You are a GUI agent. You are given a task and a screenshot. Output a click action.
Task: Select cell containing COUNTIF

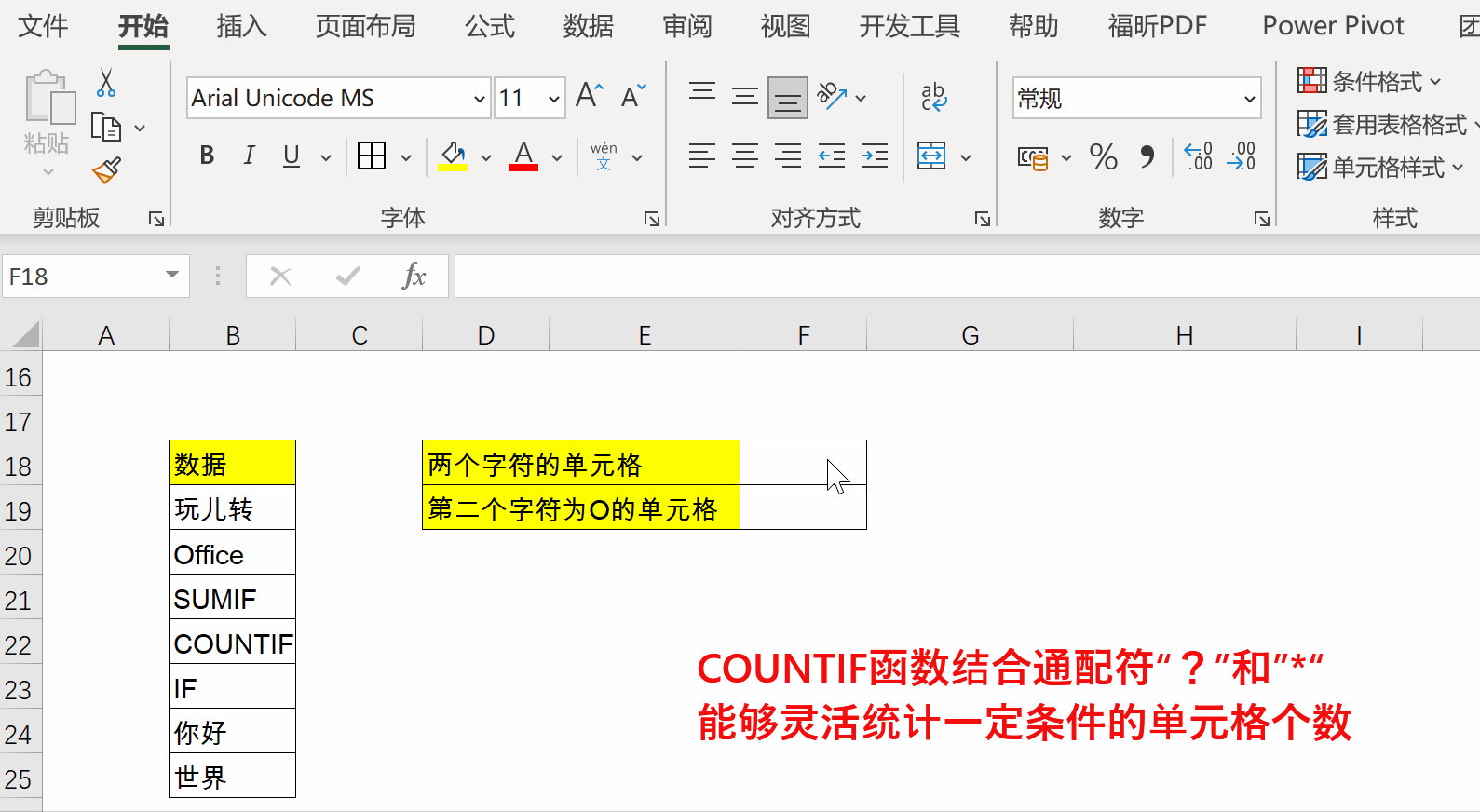click(233, 643)
